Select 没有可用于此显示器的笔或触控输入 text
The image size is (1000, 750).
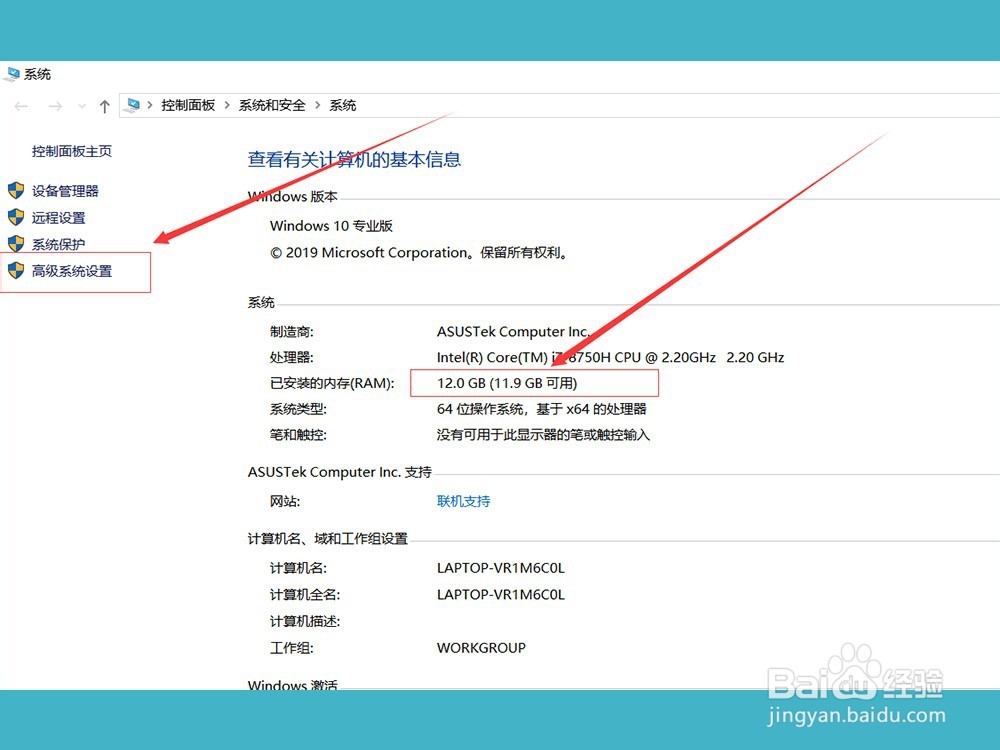pos(543,435)
